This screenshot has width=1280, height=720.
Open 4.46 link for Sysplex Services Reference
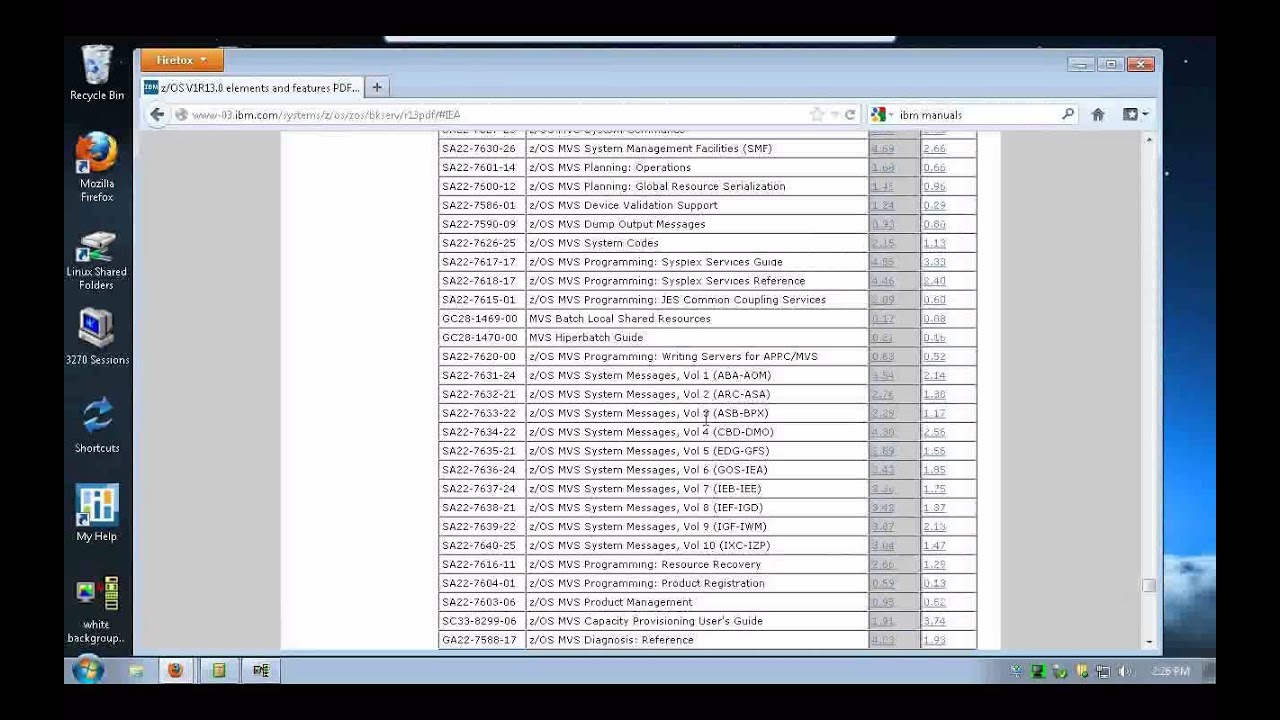tap(882, 281)
